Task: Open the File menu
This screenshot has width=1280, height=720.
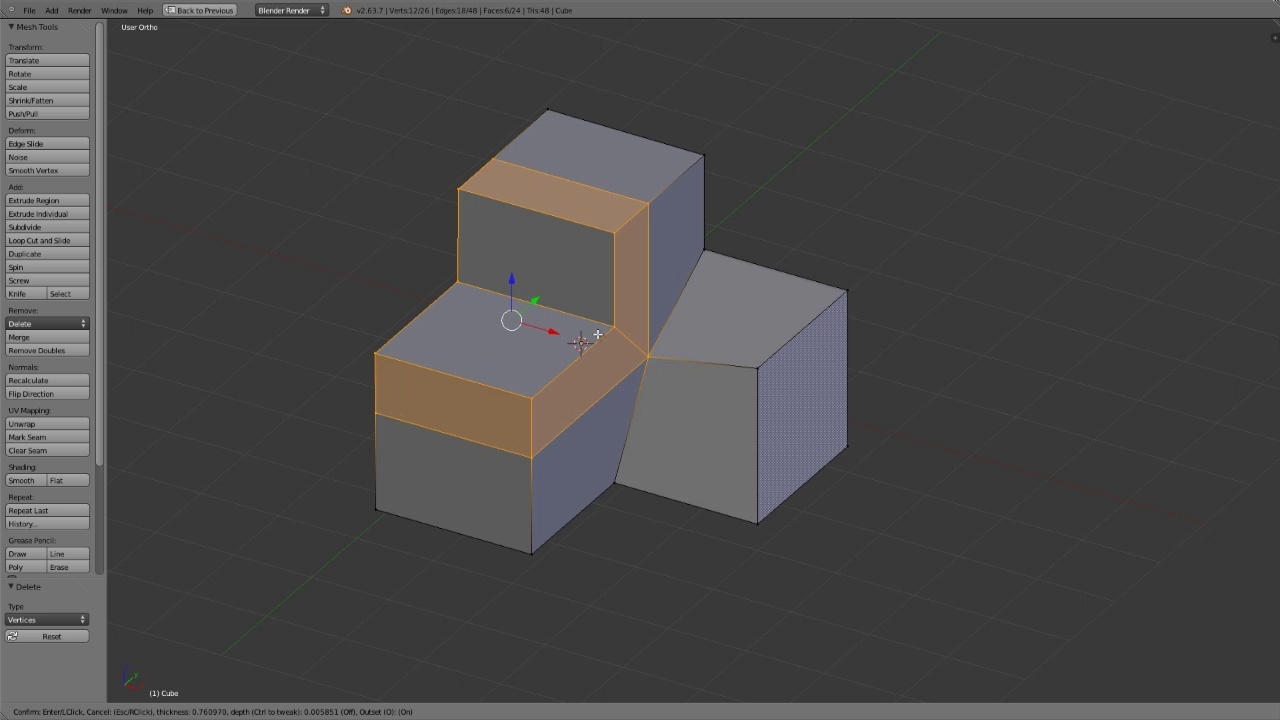Action: 30,10
